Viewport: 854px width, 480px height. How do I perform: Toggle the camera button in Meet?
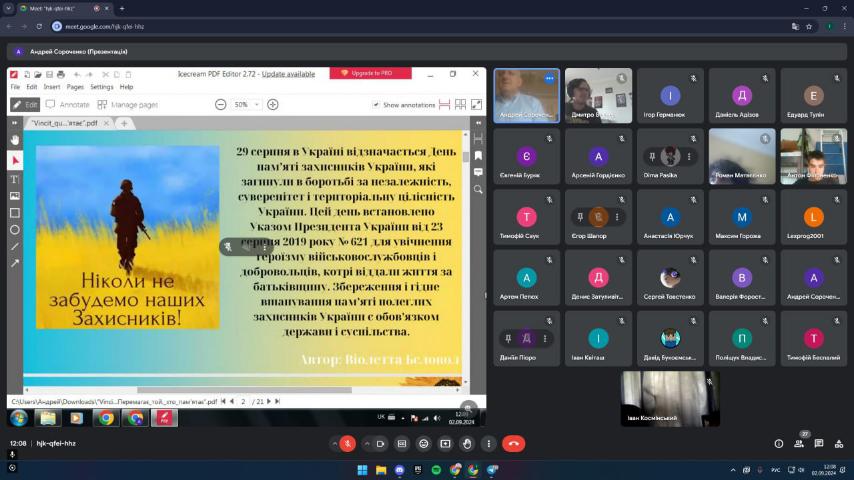point(380,443)
